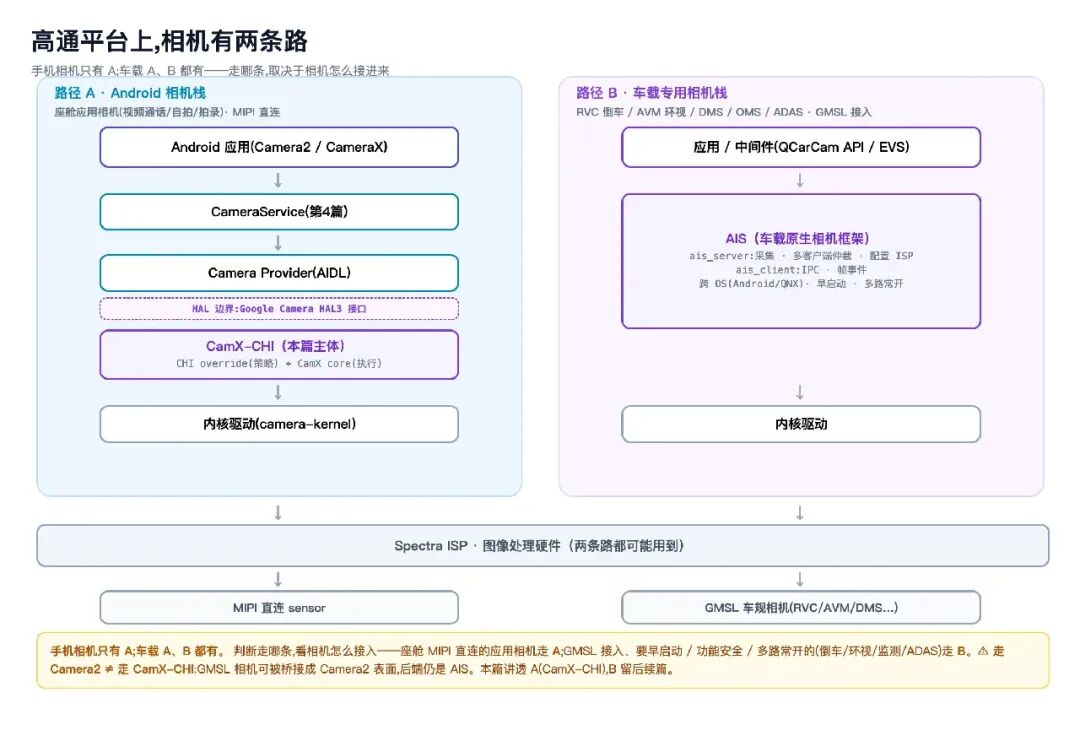Viewport: 1080px width, 741px height.
Task: Click the title 高通平台上,相机有两条路
Action: (169, 41)
